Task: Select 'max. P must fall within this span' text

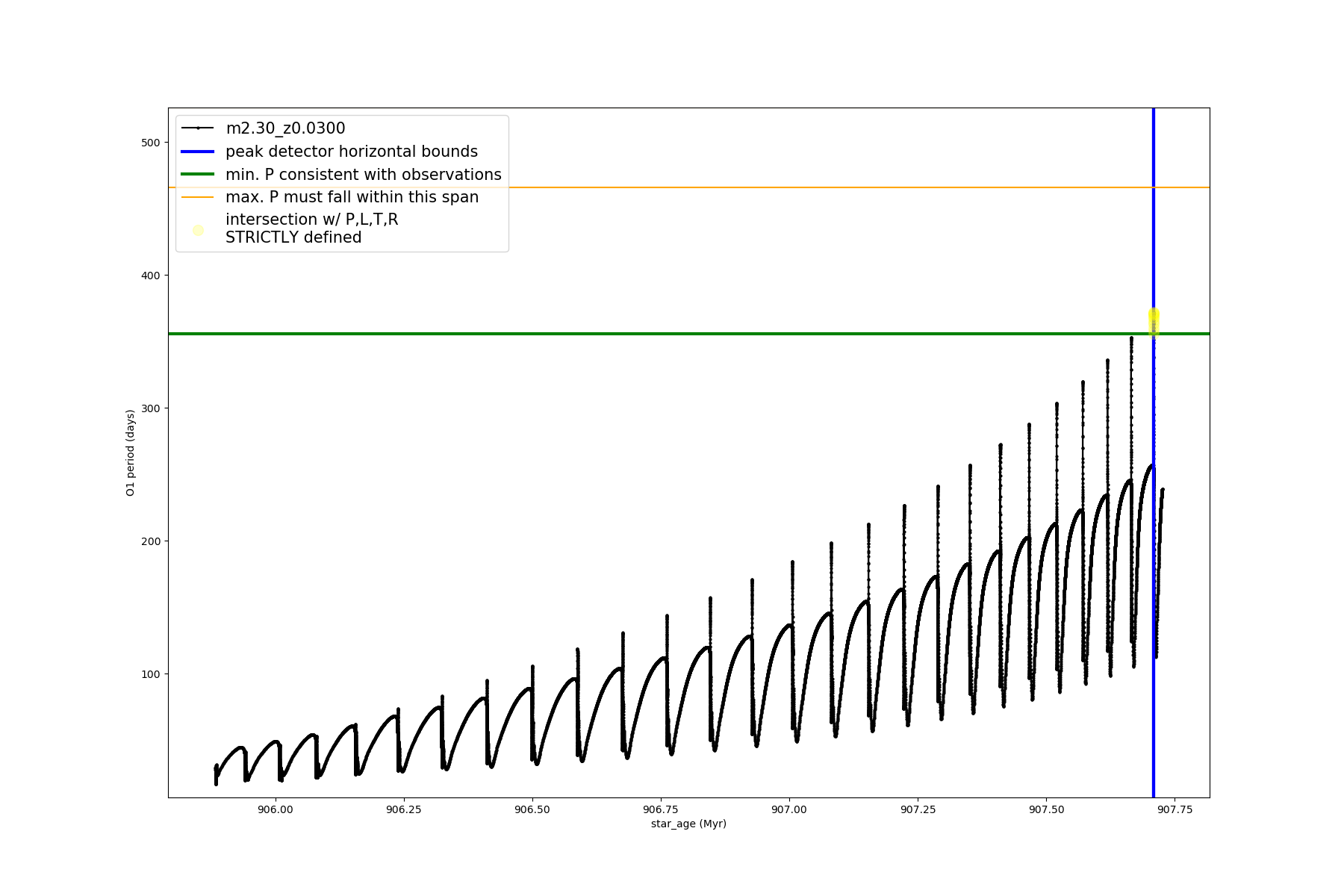Action: point(352,197)
